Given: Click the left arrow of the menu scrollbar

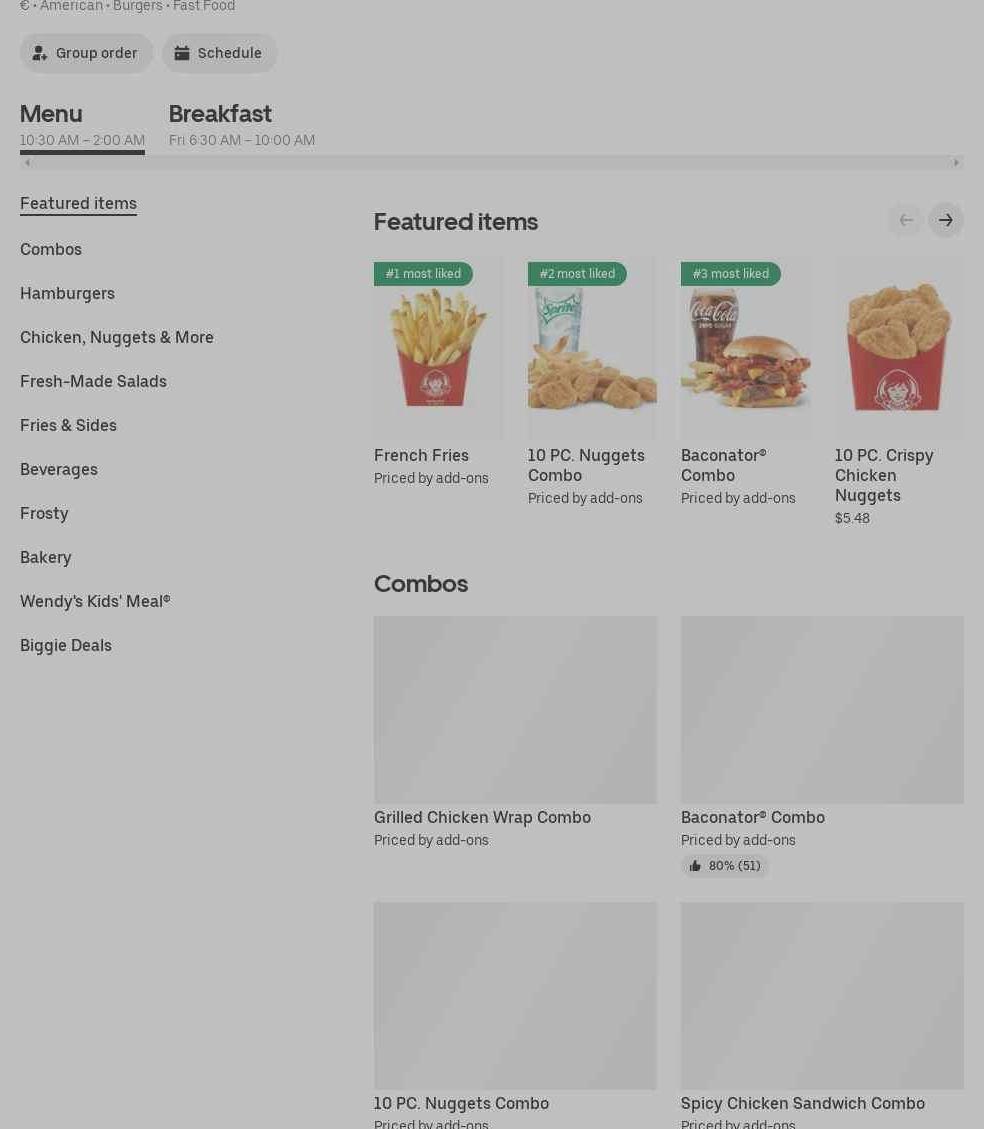Looking at the screenshot, I should 27,163.
